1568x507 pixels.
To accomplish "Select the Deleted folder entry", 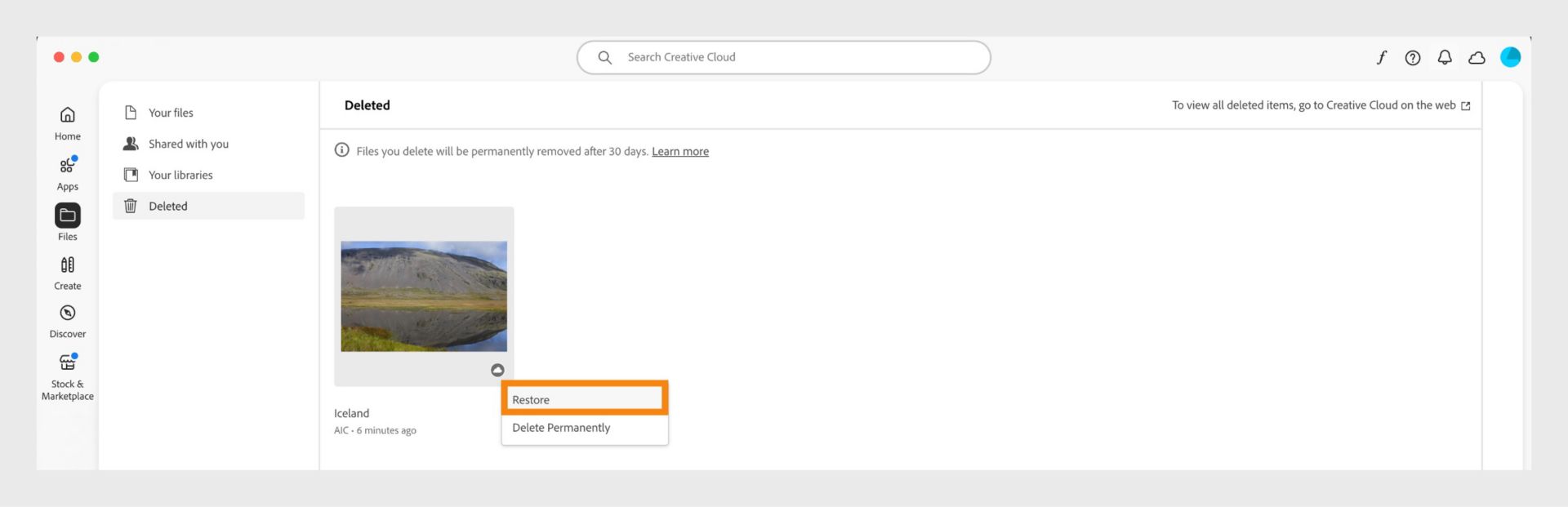I will point(167,206).
